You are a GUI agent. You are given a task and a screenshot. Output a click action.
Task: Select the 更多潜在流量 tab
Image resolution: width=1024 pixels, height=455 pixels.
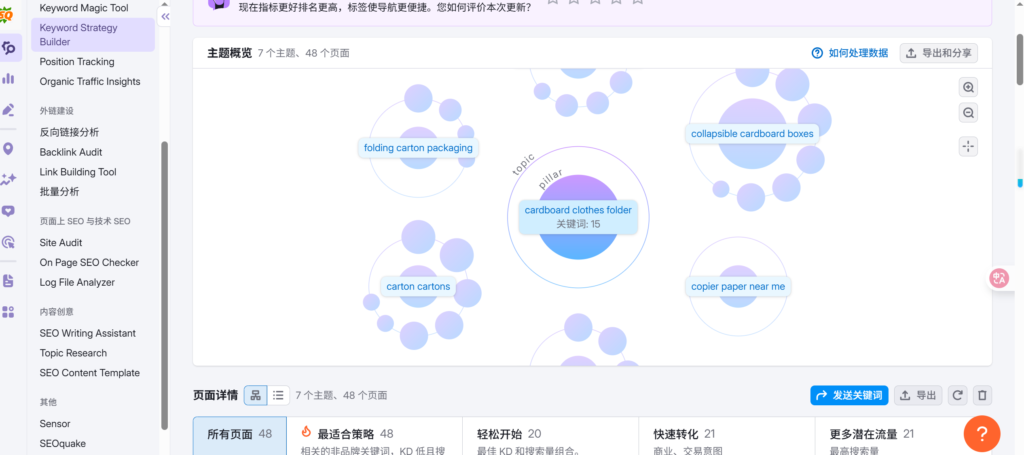tap(903, 435)
